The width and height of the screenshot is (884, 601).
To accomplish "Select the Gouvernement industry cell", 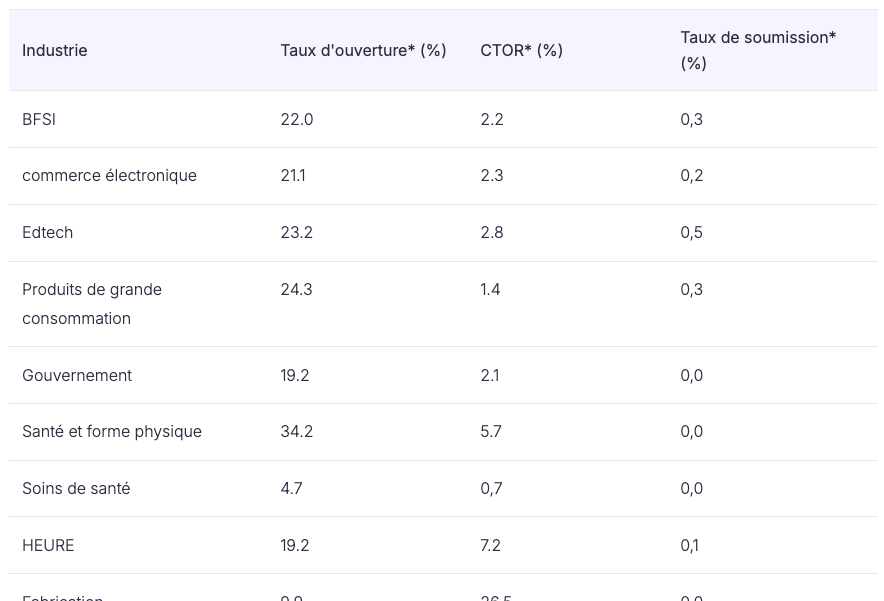I will coord(77,375).
